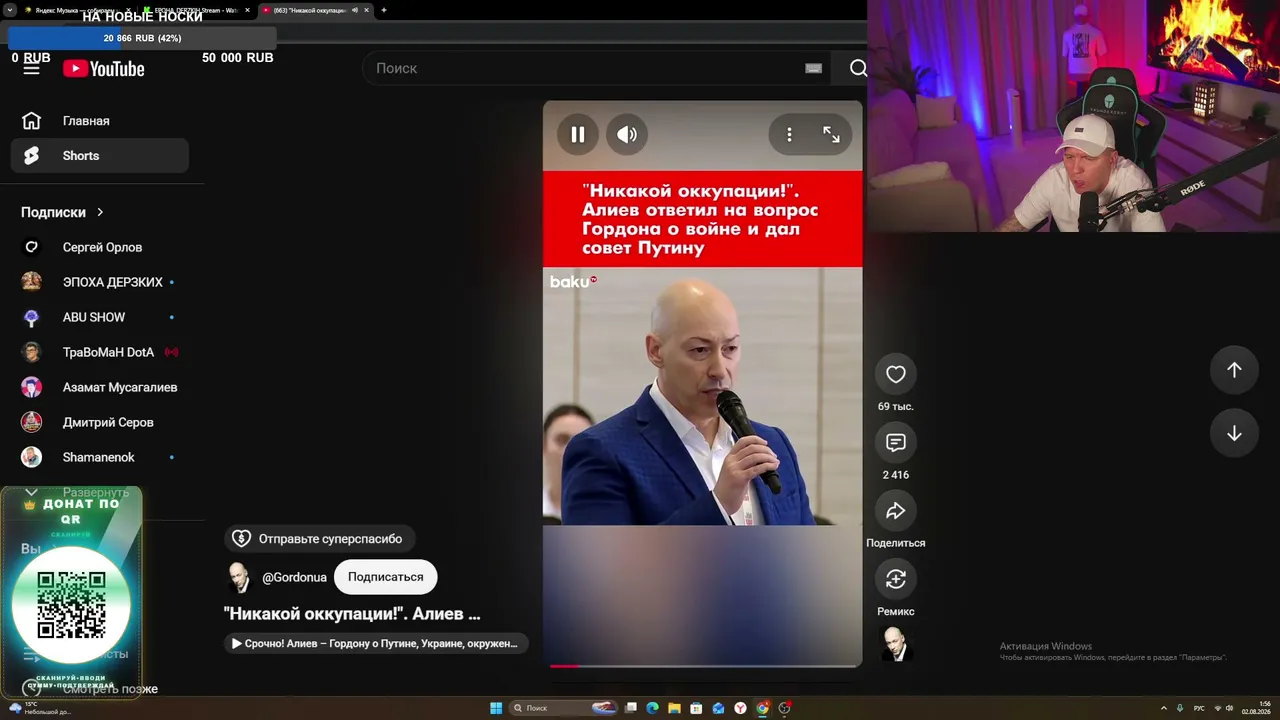Open the @Gordonua channel link
The image size is (1280, 720).
294,577
